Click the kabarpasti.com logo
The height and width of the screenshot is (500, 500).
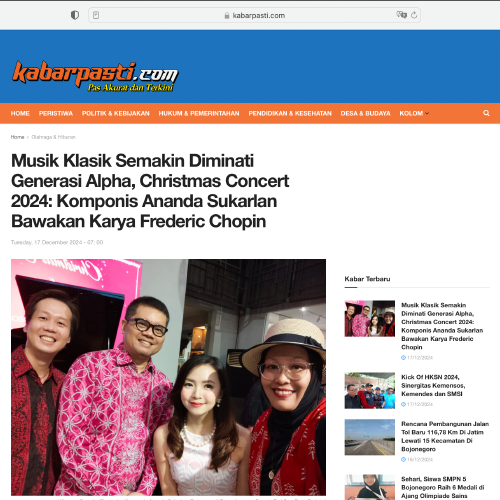click(x=95, y=76)
